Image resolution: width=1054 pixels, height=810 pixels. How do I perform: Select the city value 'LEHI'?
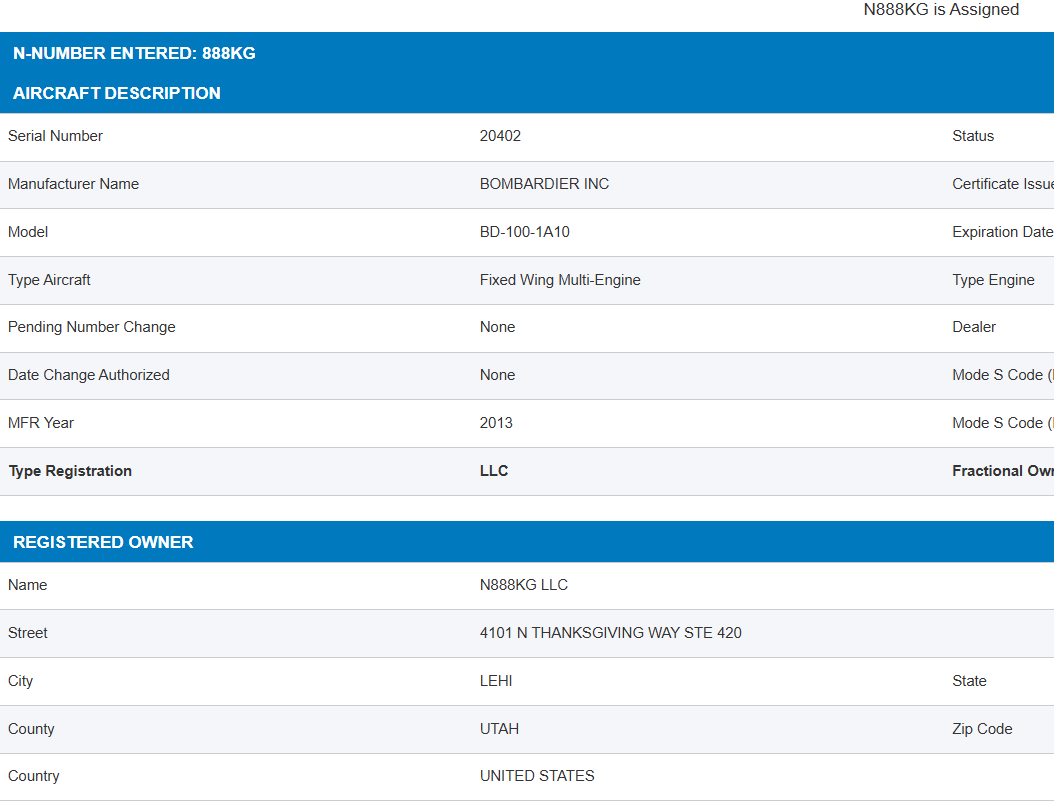(x=496, y=681)
